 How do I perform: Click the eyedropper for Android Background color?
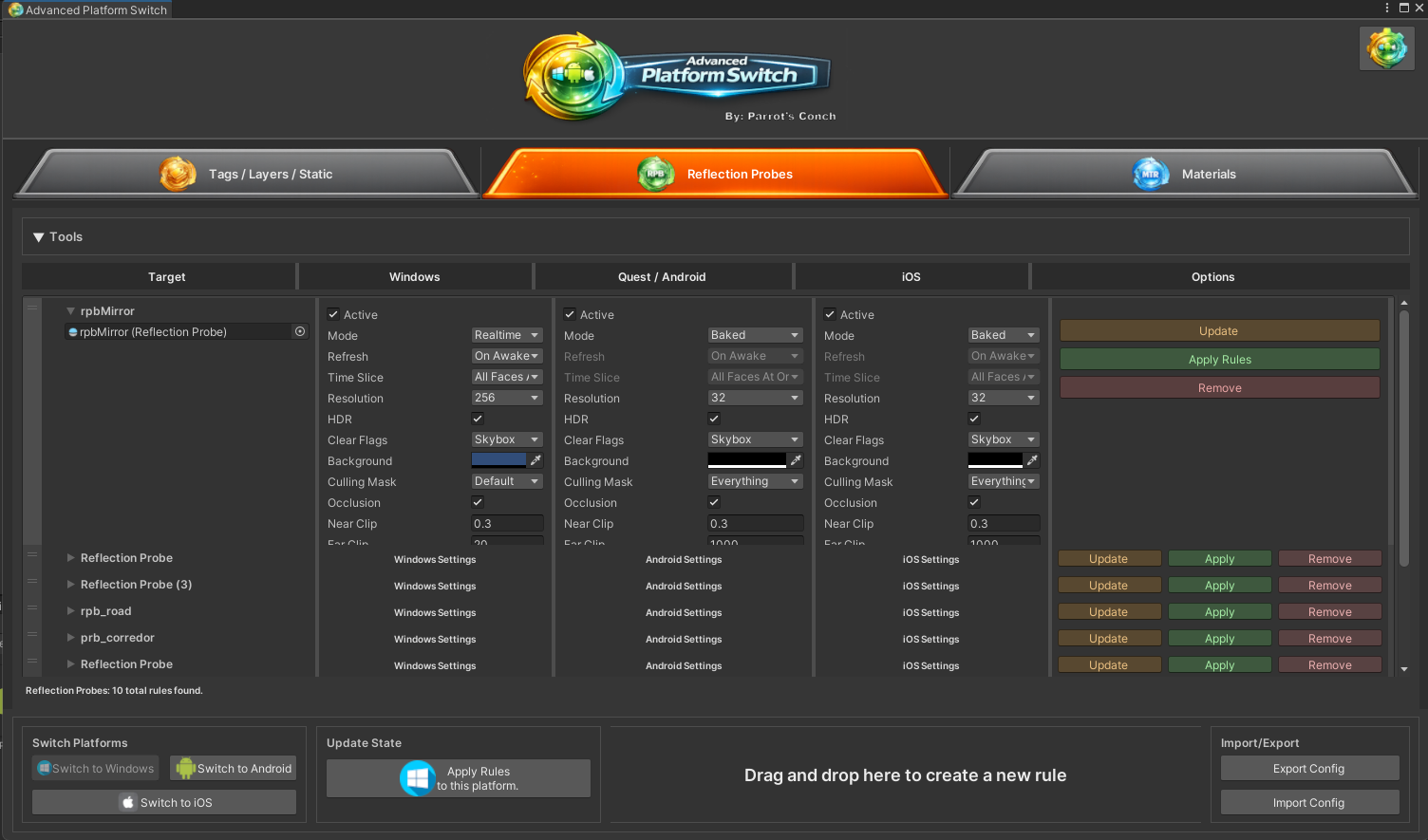pos(796,460)
